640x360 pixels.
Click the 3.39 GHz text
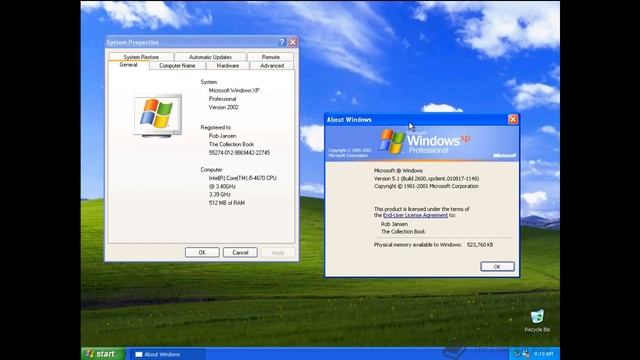(x=220, y=195)
